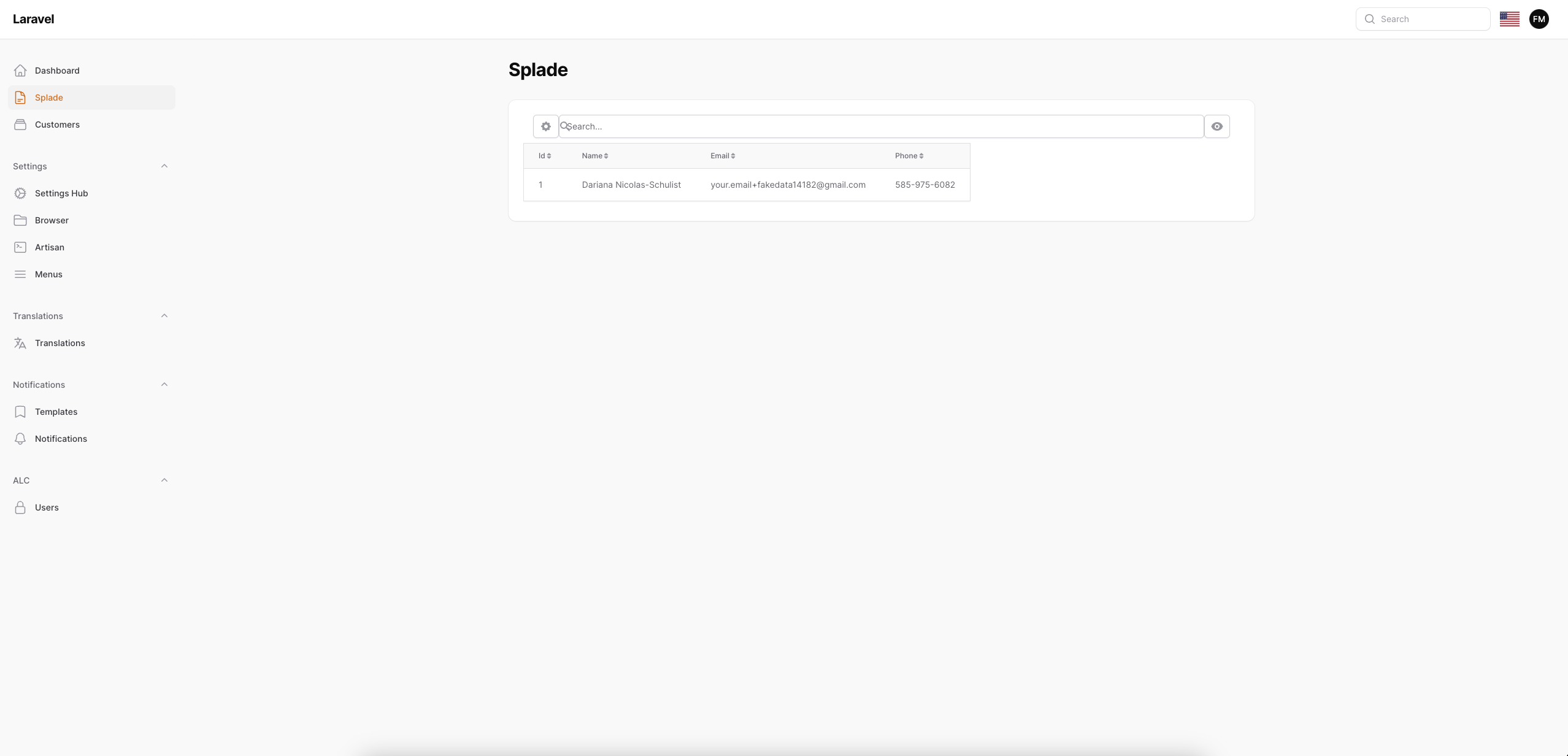The image size is (1568, 756).
Task: Open Customers via its sidebar icon
Action: pos(20,125)
